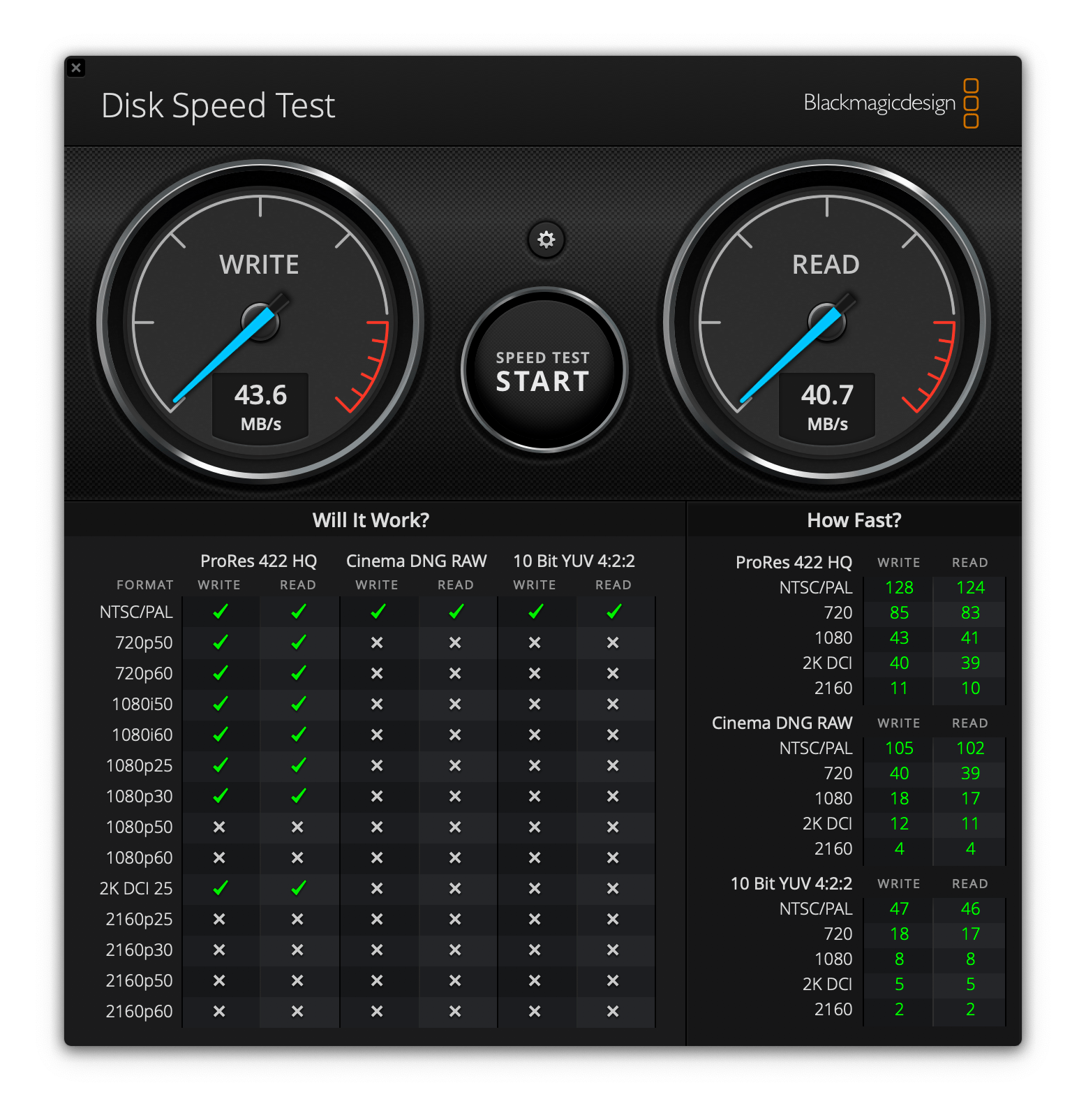
Task: Click the Cinema DNG RAW heading in How Fast
Action: tap(782, 723)
